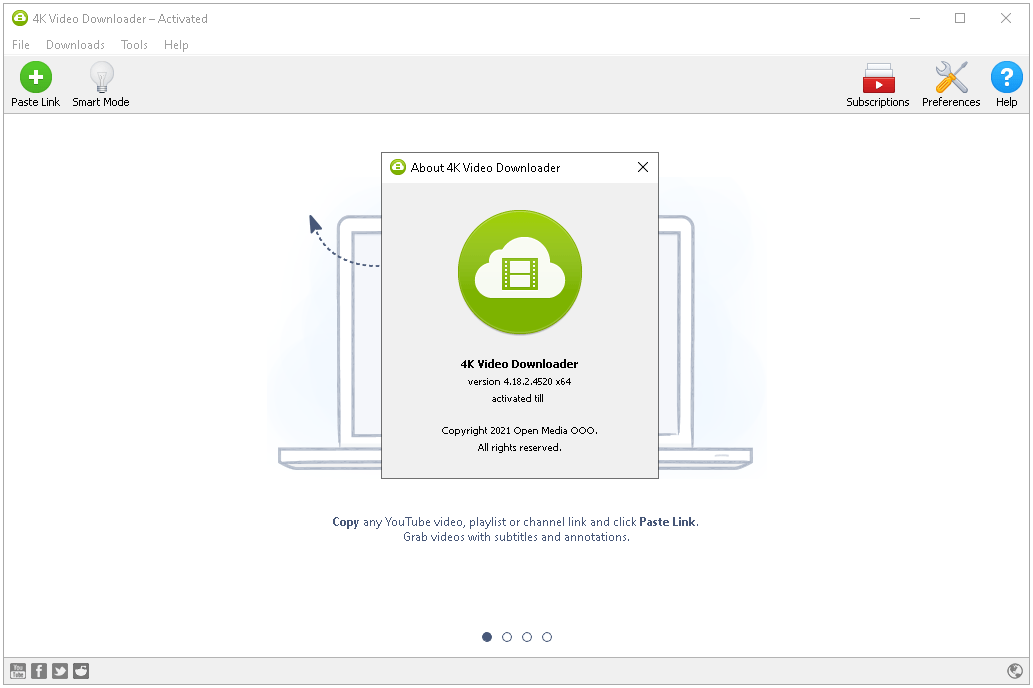Click the blue Help question mark icon

point(1007,77)
